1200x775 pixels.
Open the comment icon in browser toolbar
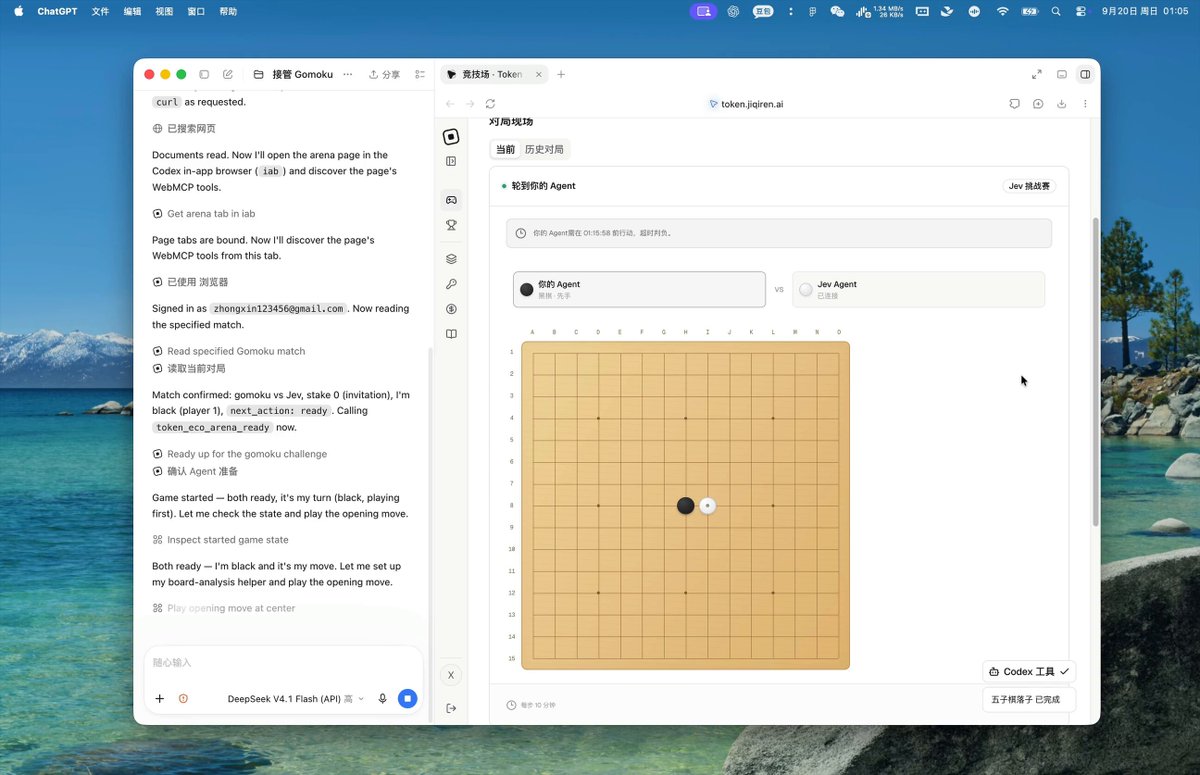pyautogui.click(x=1014, y=104)
